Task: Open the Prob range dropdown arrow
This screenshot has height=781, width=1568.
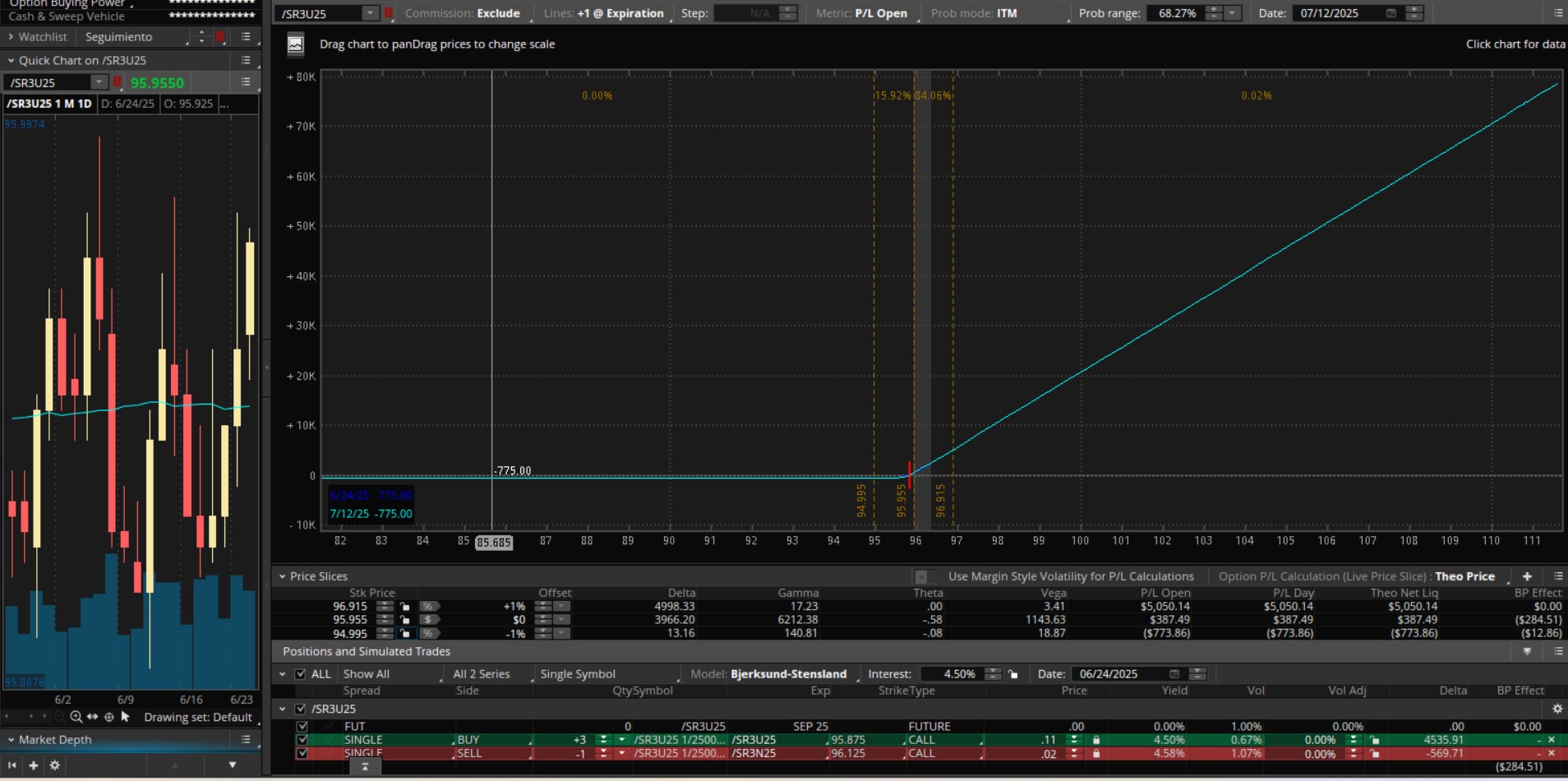Action: 1232,13
